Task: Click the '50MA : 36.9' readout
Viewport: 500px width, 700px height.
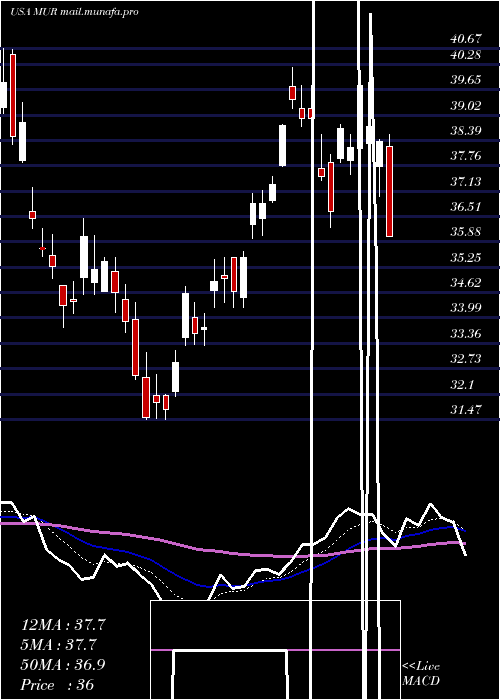Action: point(63,664)
